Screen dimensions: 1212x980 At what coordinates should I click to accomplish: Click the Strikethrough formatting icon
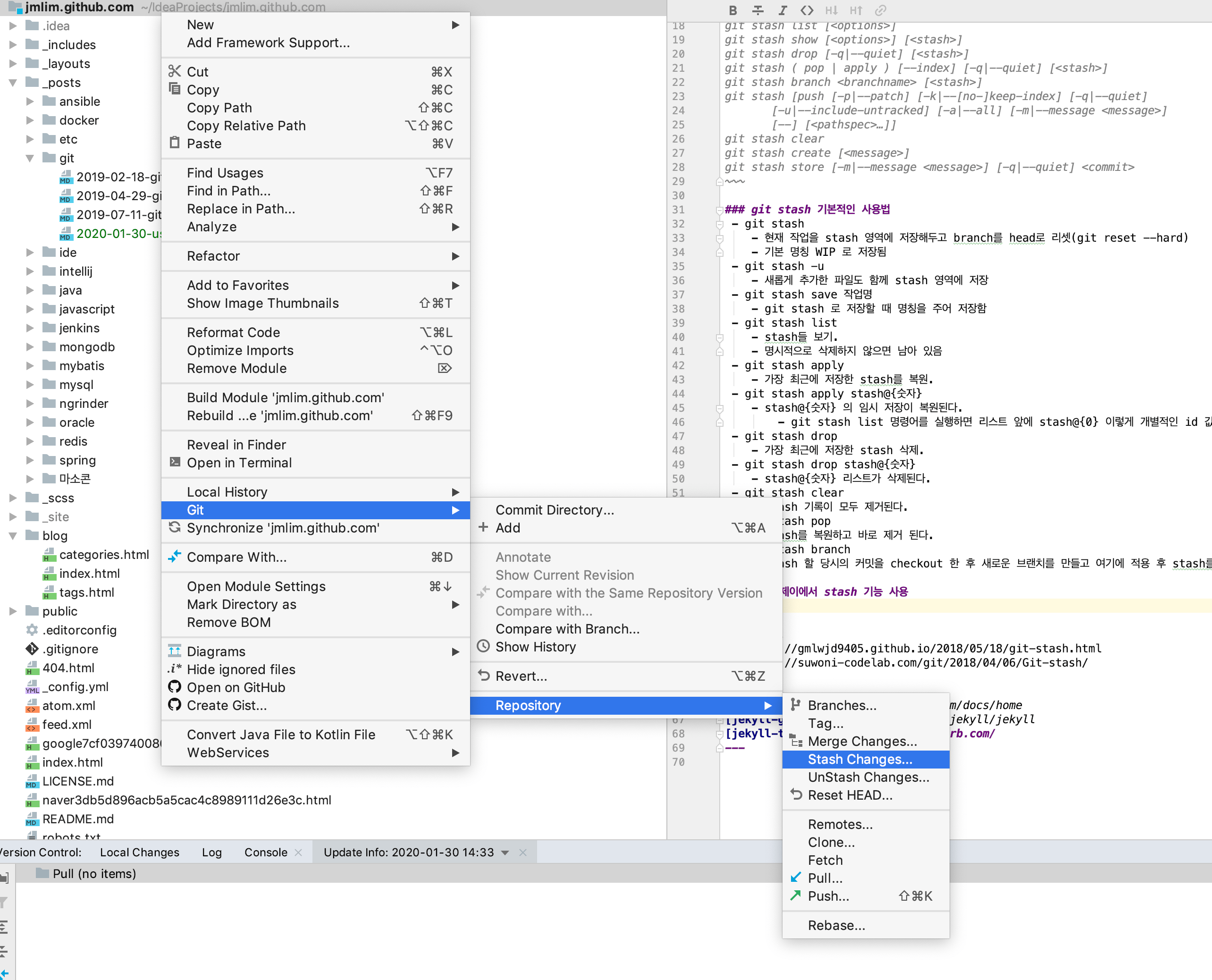(757, 10)
